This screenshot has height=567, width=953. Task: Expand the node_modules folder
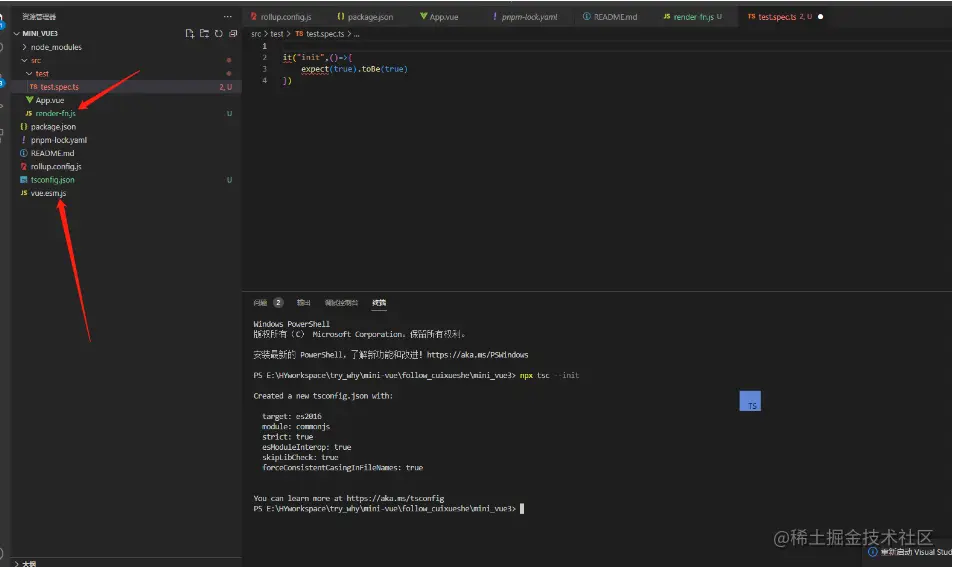[24, 47]
